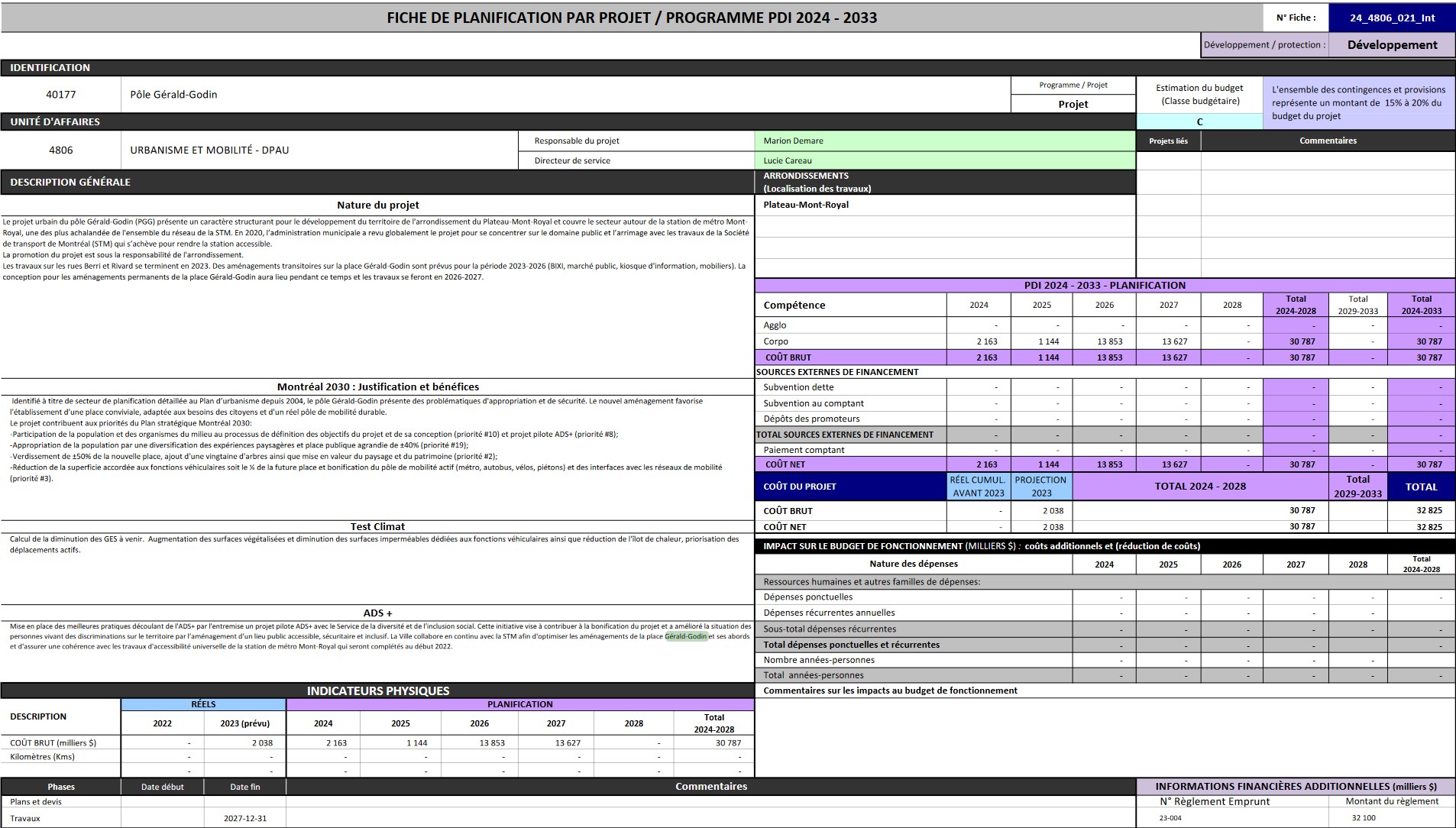This screenshot has width=1456, height=828.
Task: Click the Lucie Careau director cell
Action: point(945,160)
